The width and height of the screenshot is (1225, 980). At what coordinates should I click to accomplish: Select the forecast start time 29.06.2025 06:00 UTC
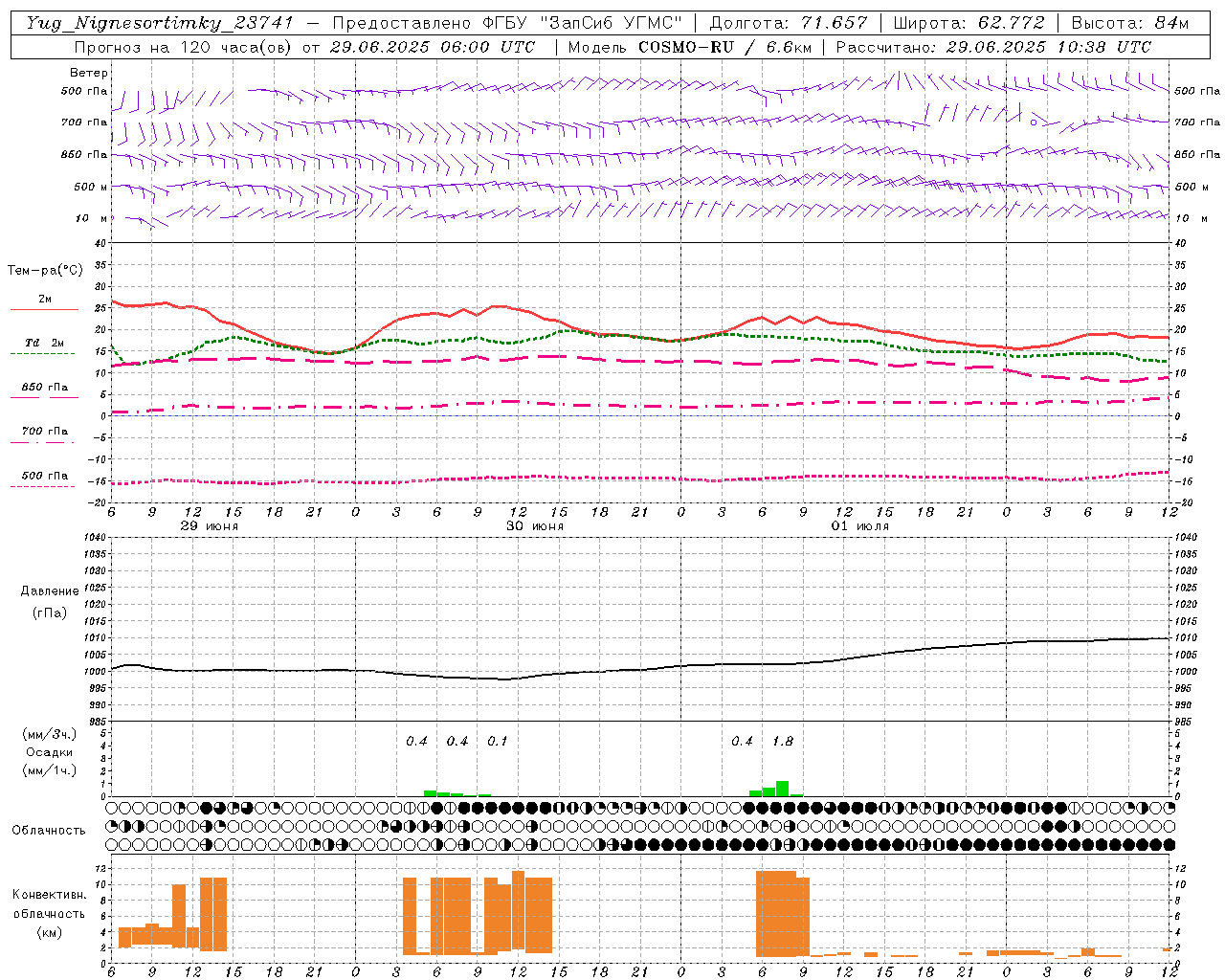432,47
